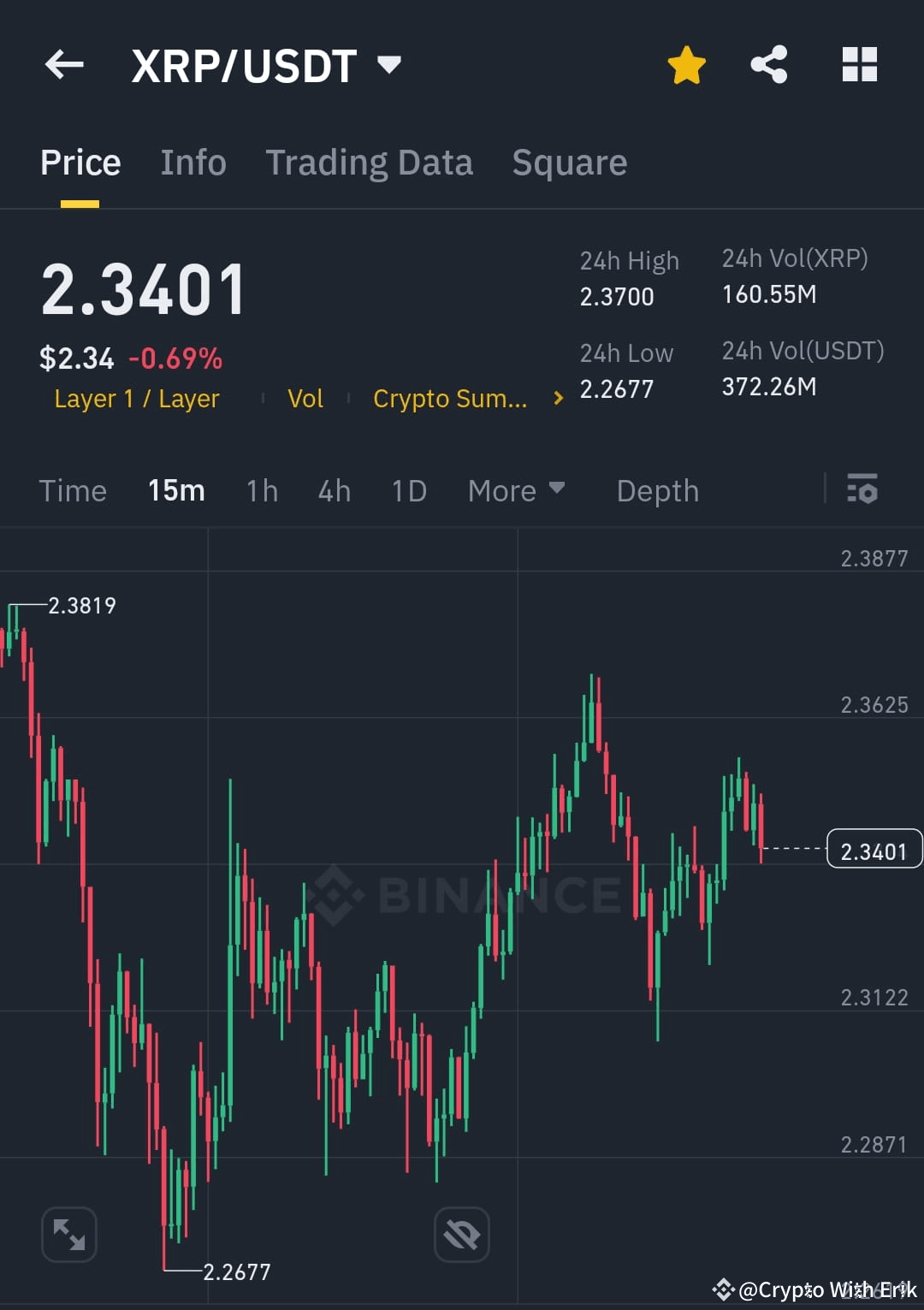Open the grid menu icon at top right
Viewport: 924px width, 1310px height.
tap(859, 64)
